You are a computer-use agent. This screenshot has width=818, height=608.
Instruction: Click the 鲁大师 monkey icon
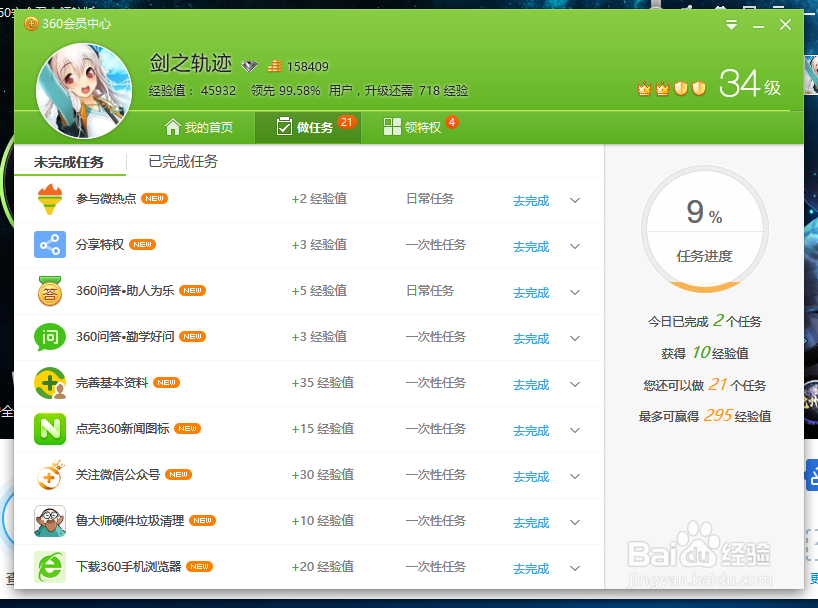50,520
